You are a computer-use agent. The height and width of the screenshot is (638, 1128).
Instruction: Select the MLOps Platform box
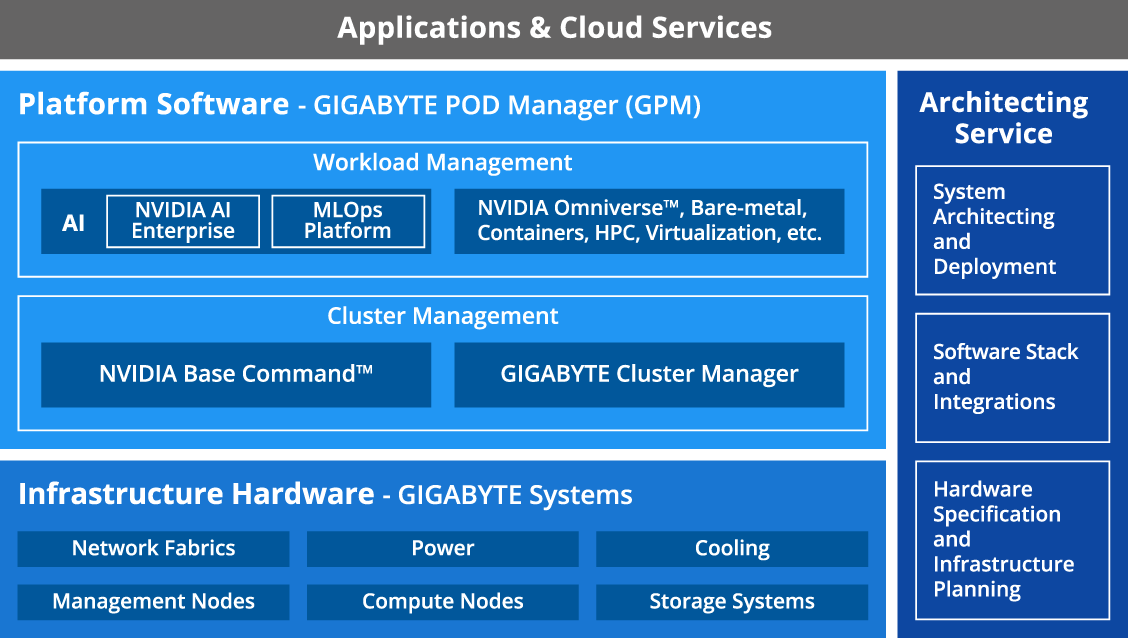point(348,222)
